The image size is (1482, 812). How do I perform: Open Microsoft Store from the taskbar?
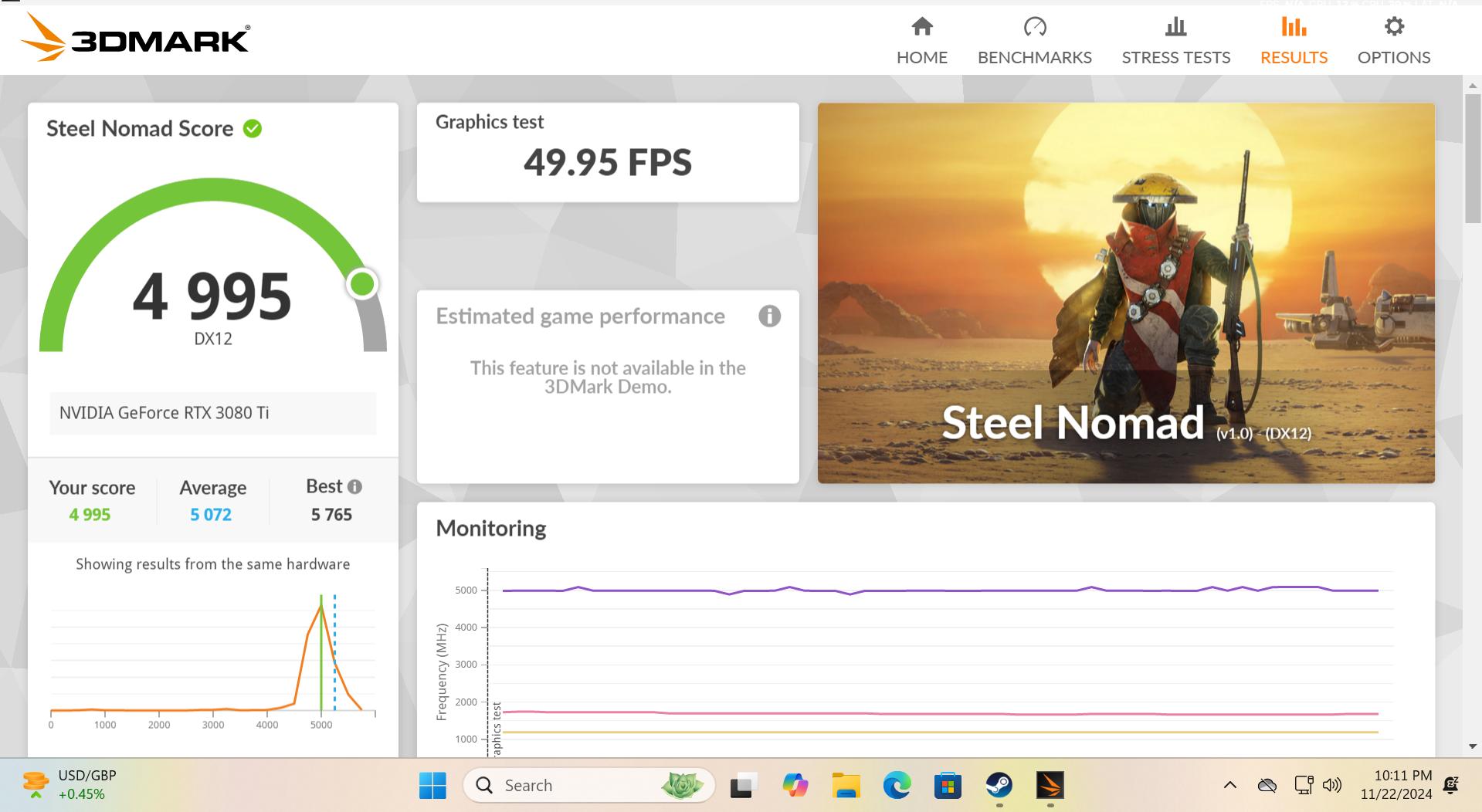(x=948, y=786)
